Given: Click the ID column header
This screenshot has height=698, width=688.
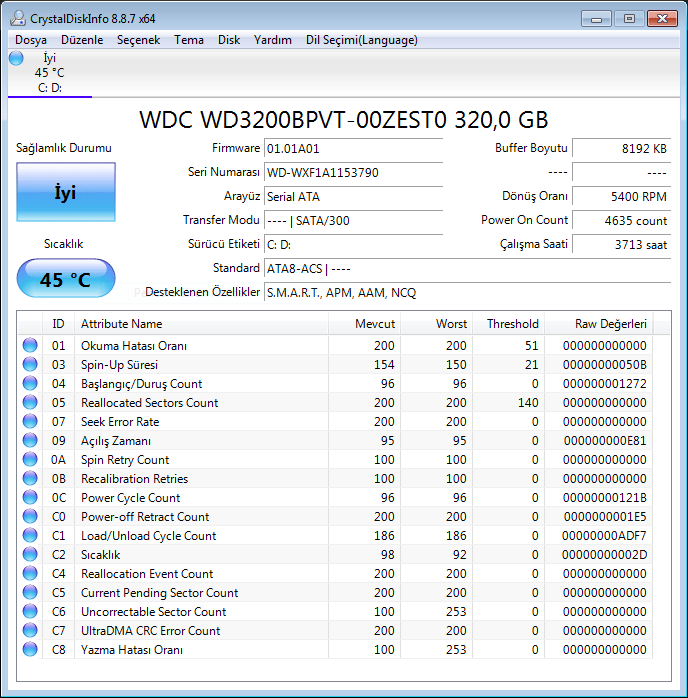Looking at the screenshot, I should point(58,324).
